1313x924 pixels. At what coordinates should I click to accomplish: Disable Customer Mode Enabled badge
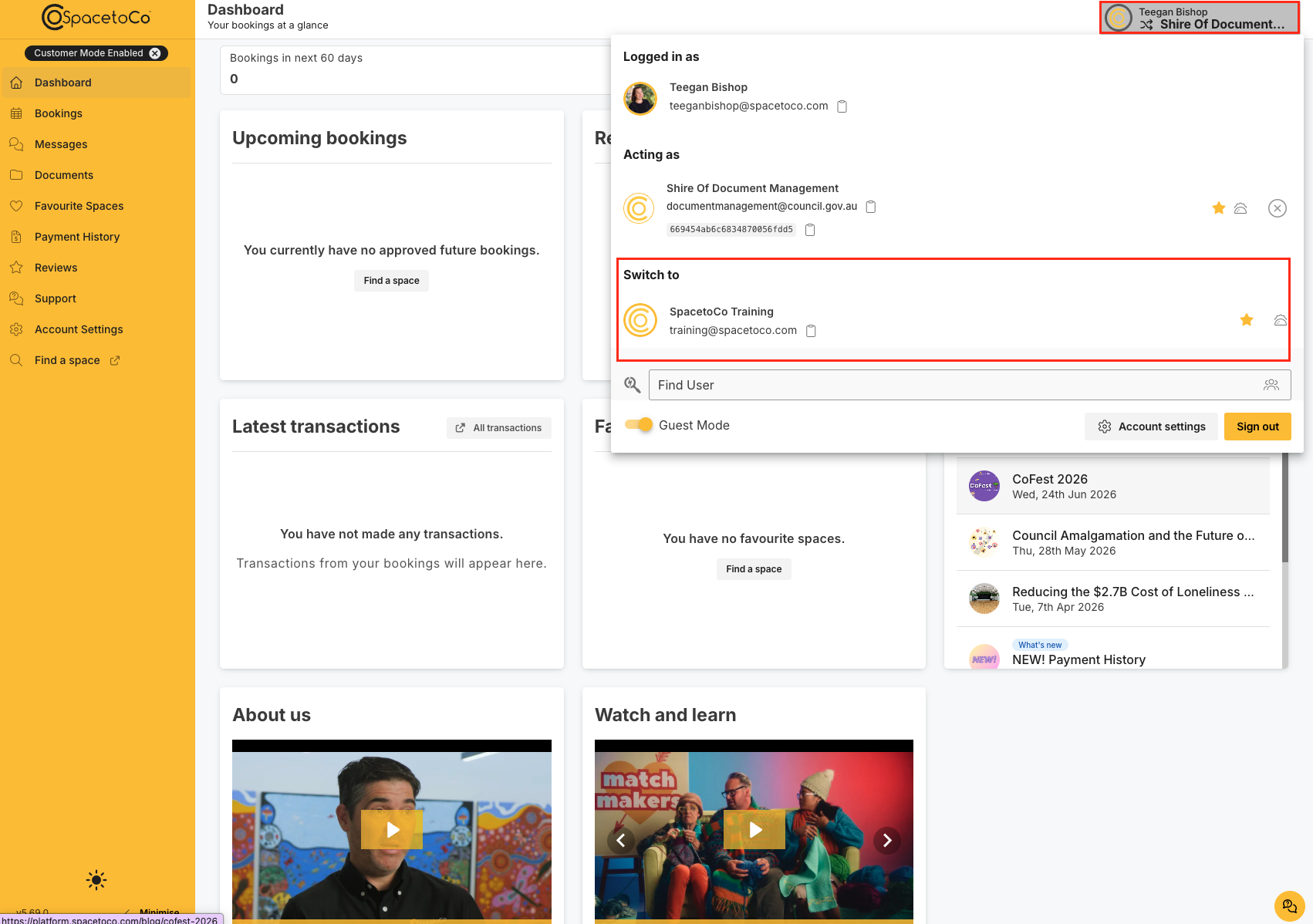[155, 53]
